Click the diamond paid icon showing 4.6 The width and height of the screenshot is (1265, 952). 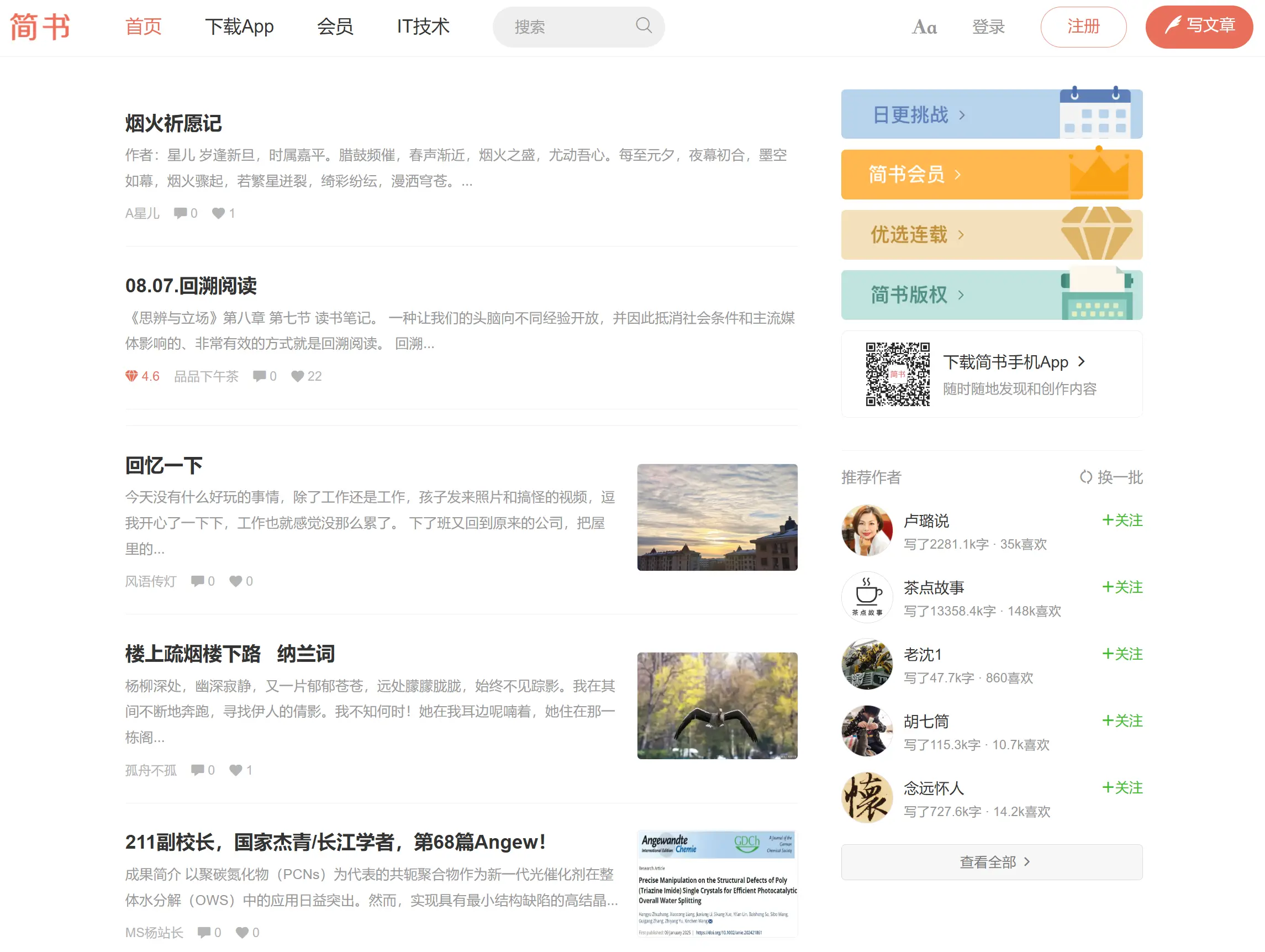(x=132, y=376)
